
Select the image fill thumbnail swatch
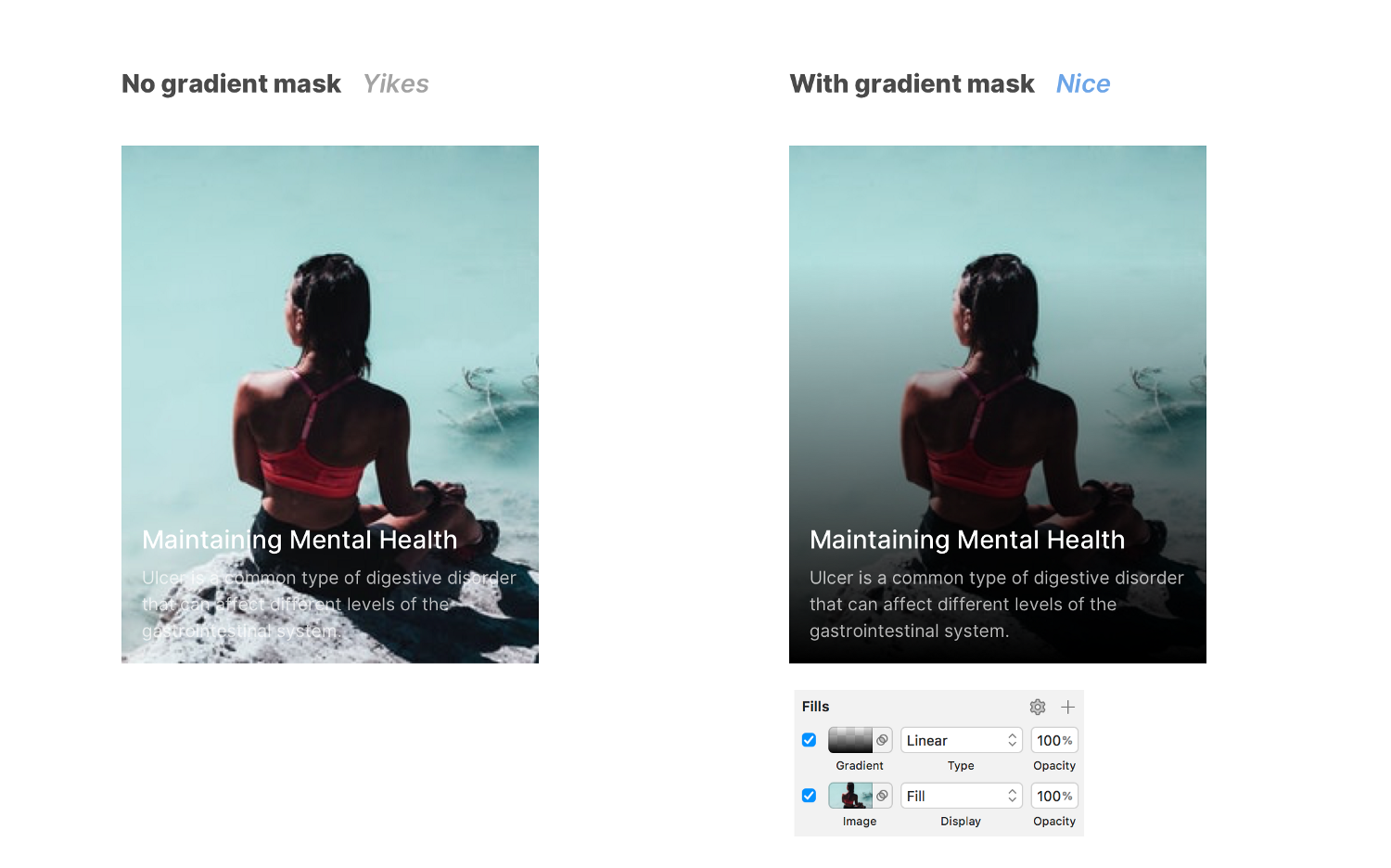(x=850, y=796)
